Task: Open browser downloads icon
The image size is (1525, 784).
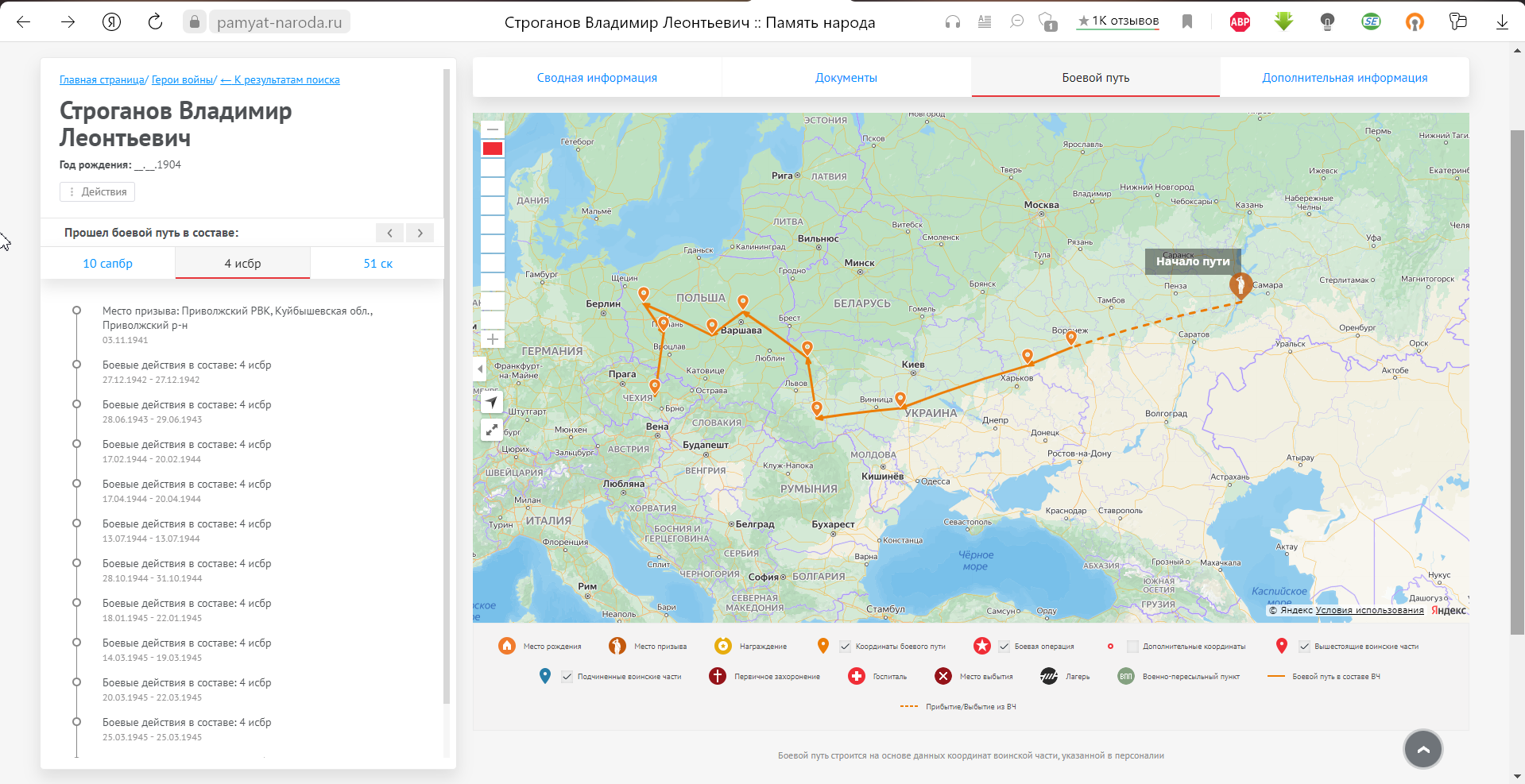Action: pos(1502,22)
